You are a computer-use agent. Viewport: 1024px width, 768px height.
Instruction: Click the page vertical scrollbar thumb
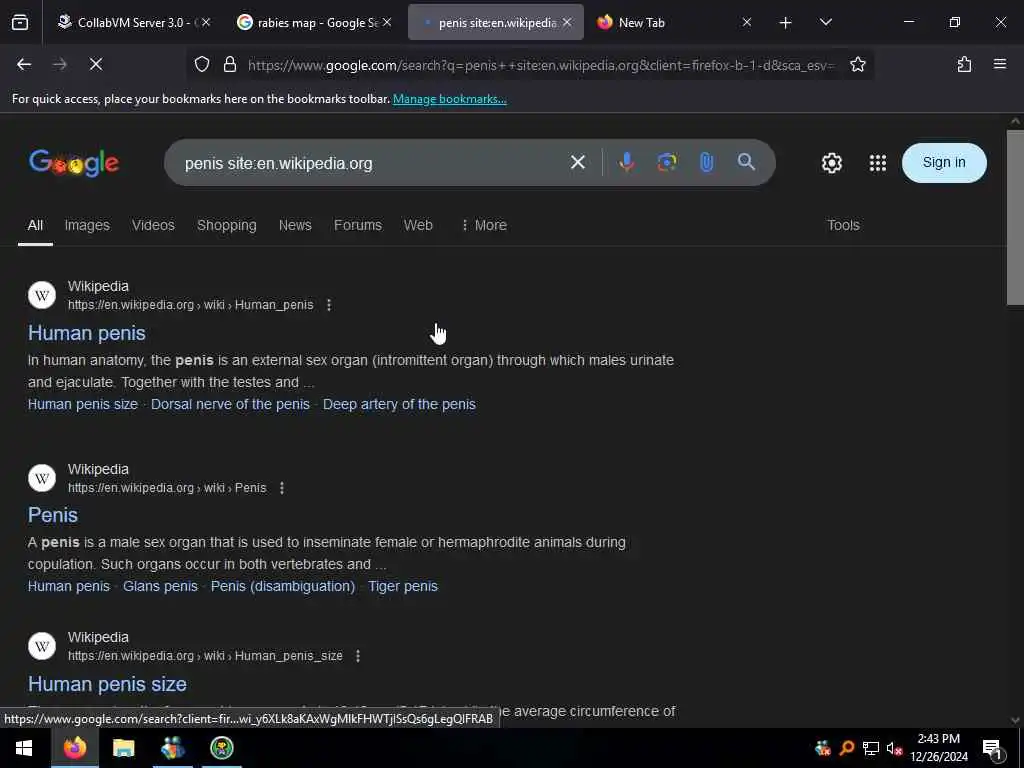pyautogui.click(x=1014, y=217)
